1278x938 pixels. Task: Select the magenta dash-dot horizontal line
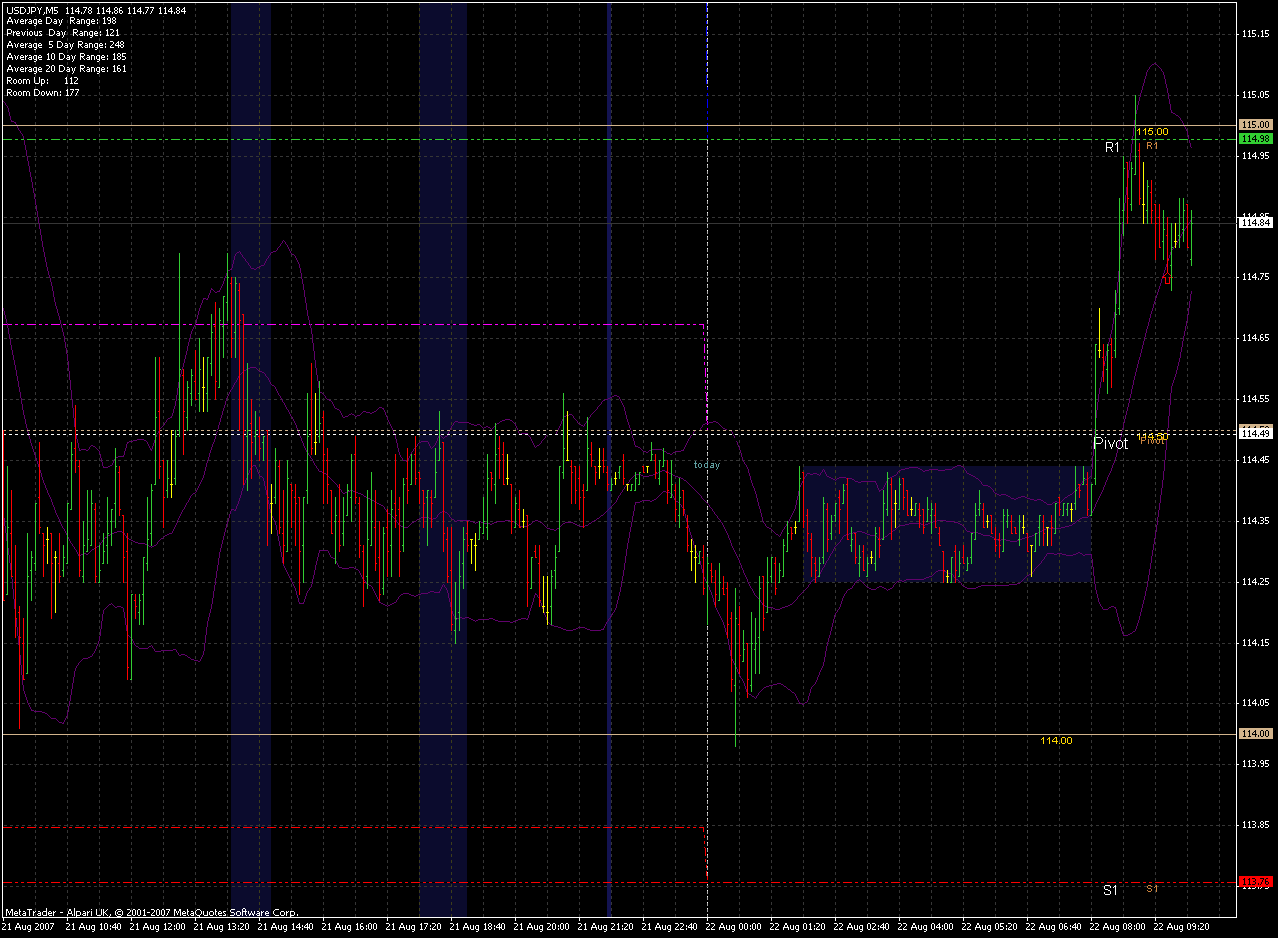coord(355,324)
